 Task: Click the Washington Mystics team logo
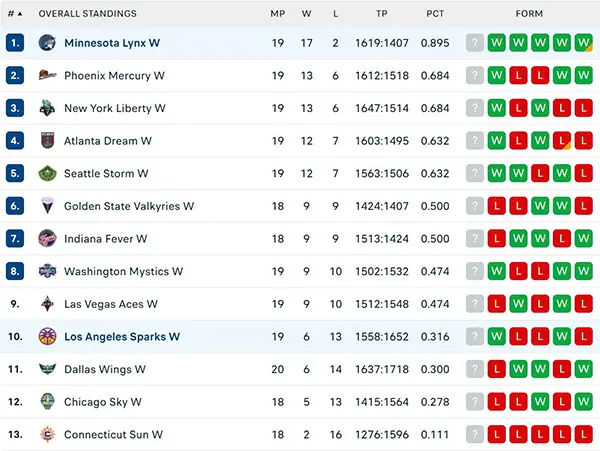click(x=47, y=271)
